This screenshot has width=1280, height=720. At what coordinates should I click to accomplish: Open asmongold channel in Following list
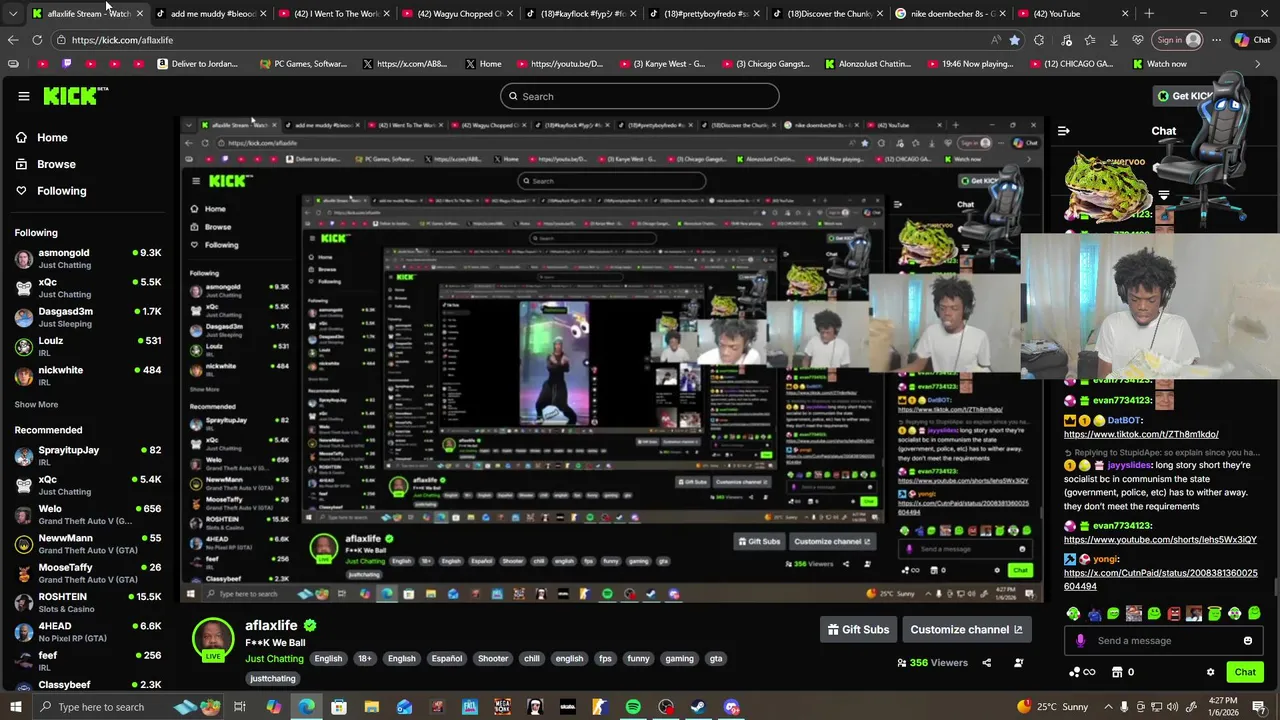88,258
